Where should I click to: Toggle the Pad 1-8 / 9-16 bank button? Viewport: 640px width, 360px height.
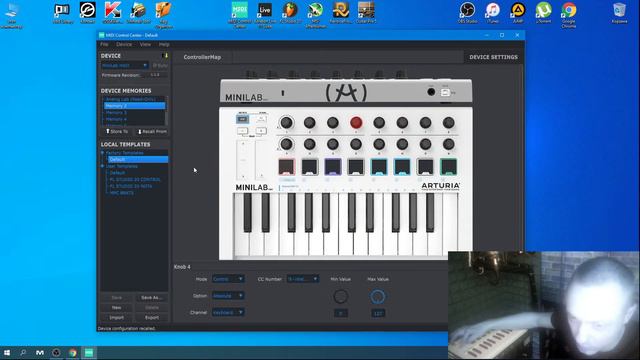click(261, 119)
